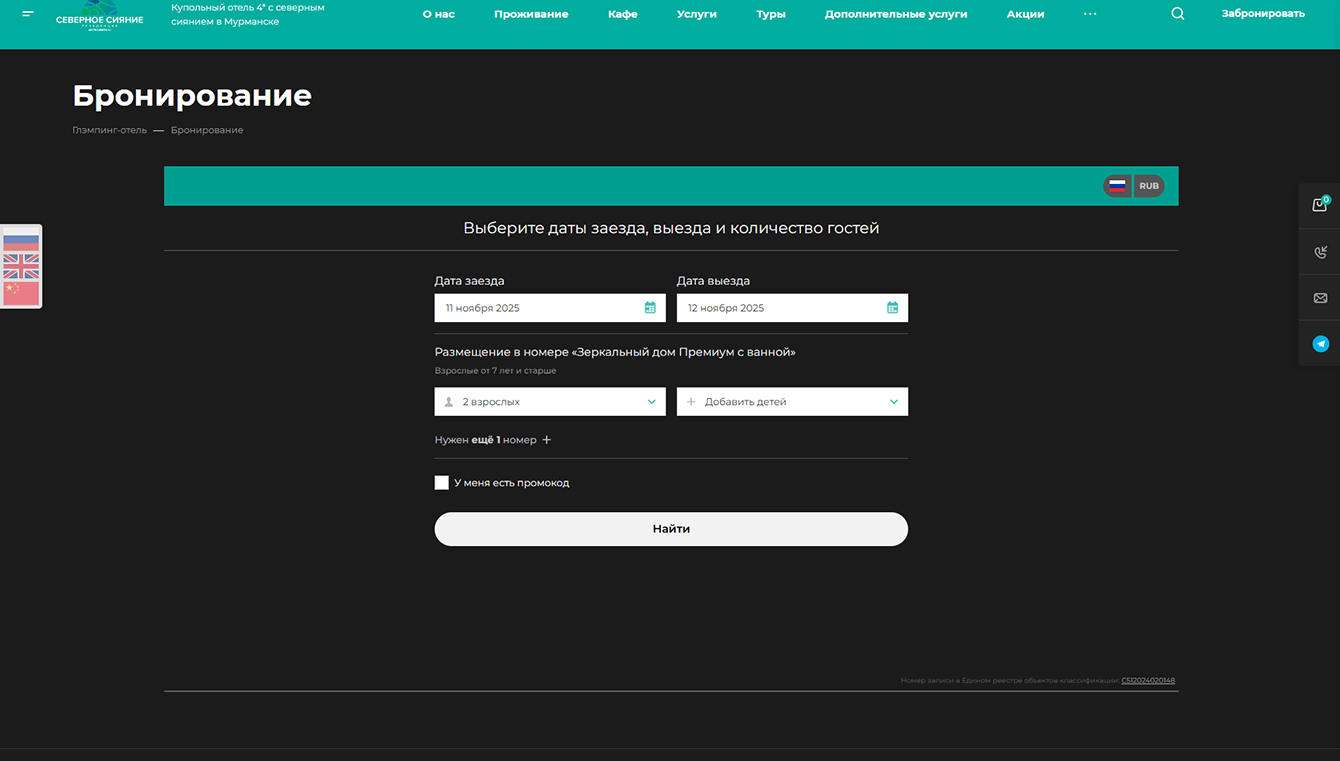Select the Услуги menu item

pos(697,14)
